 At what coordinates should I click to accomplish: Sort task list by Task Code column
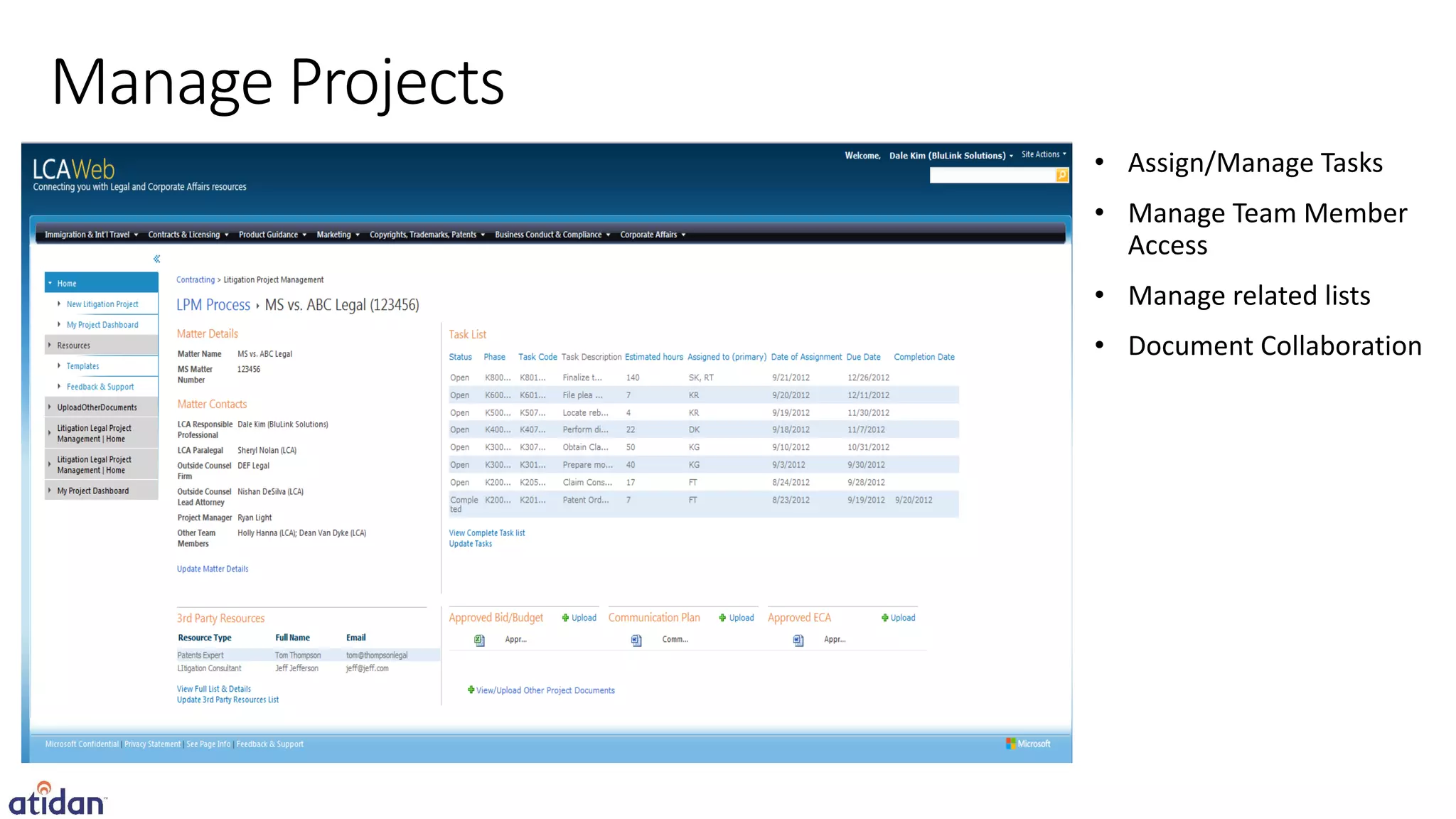[537, 357]
